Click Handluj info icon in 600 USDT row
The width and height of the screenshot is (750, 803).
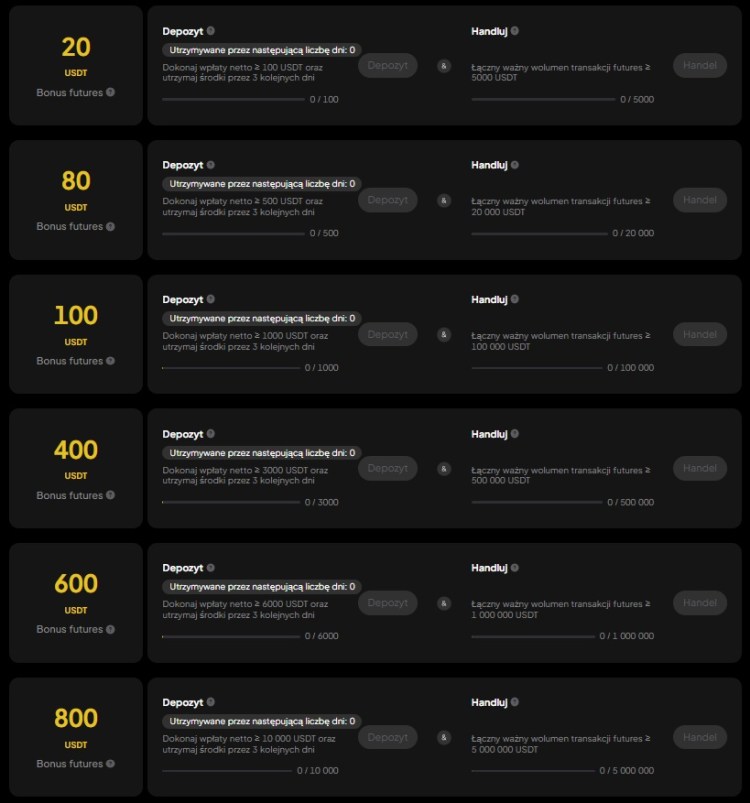[515, 567]
